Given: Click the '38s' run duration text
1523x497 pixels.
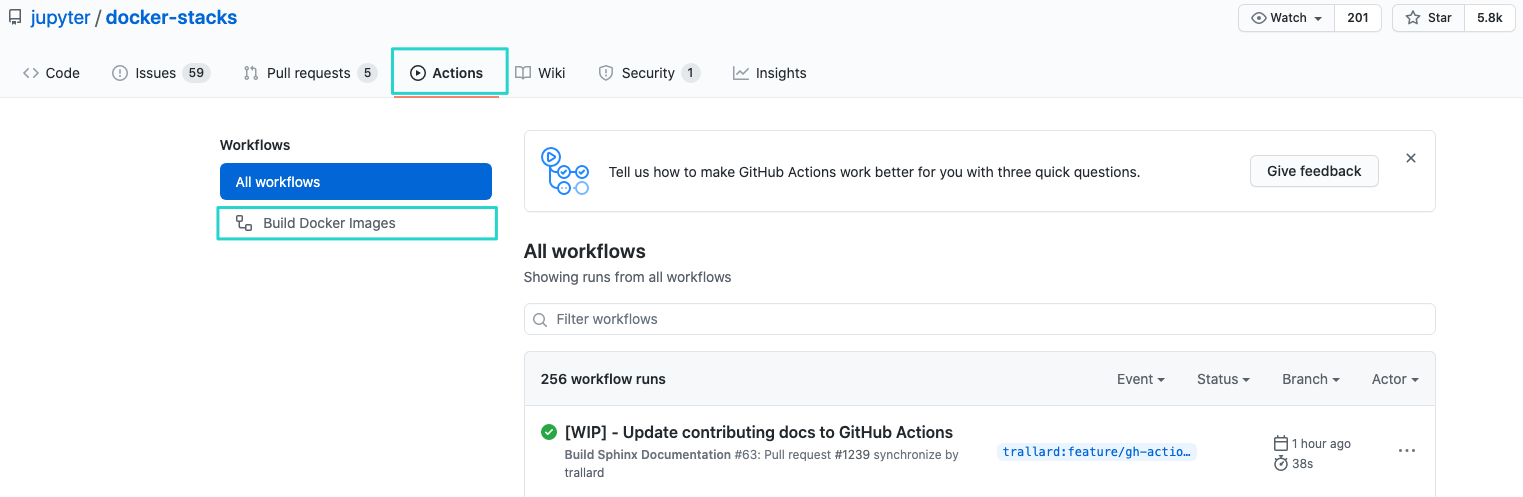Looking at the screenshot, I should coord(1302,463).
